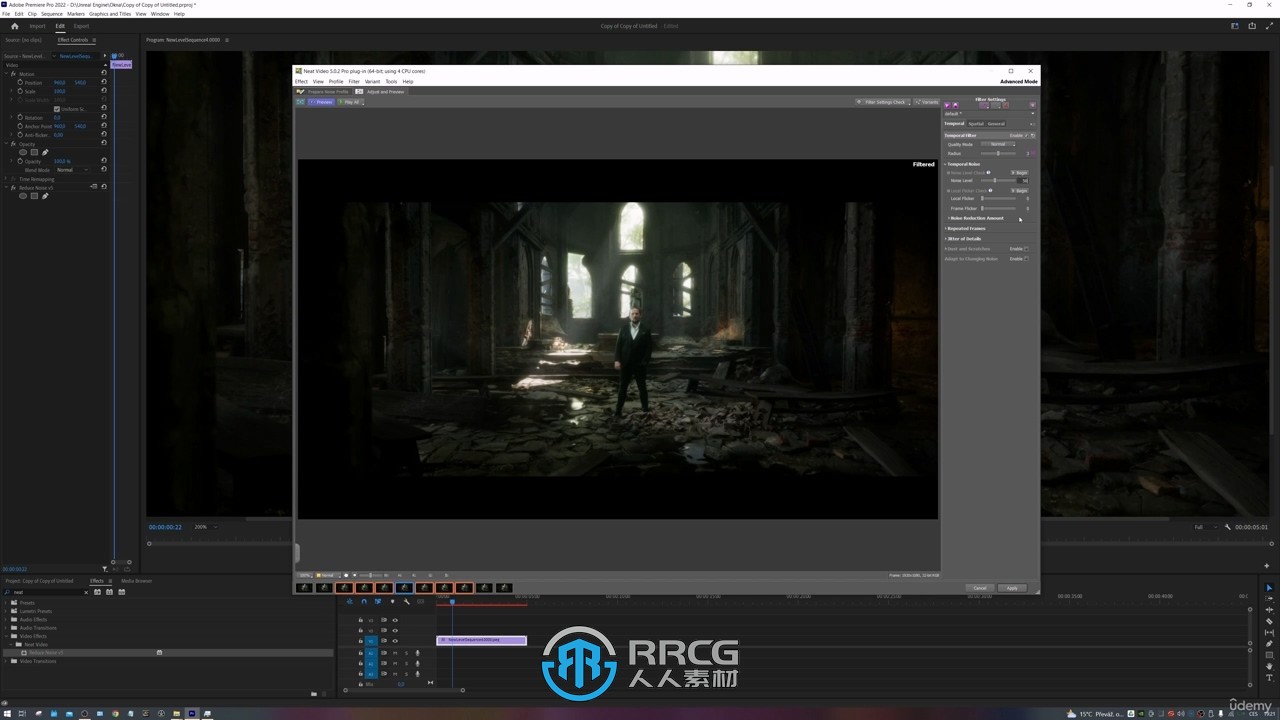Hide the V3 track output eye
The image size is (1280, 720).
pos(395,620)
